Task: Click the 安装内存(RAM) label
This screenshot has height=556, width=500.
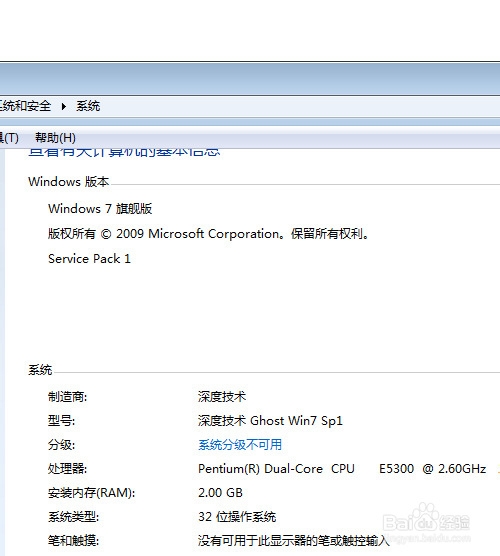Action: [91, 493]
